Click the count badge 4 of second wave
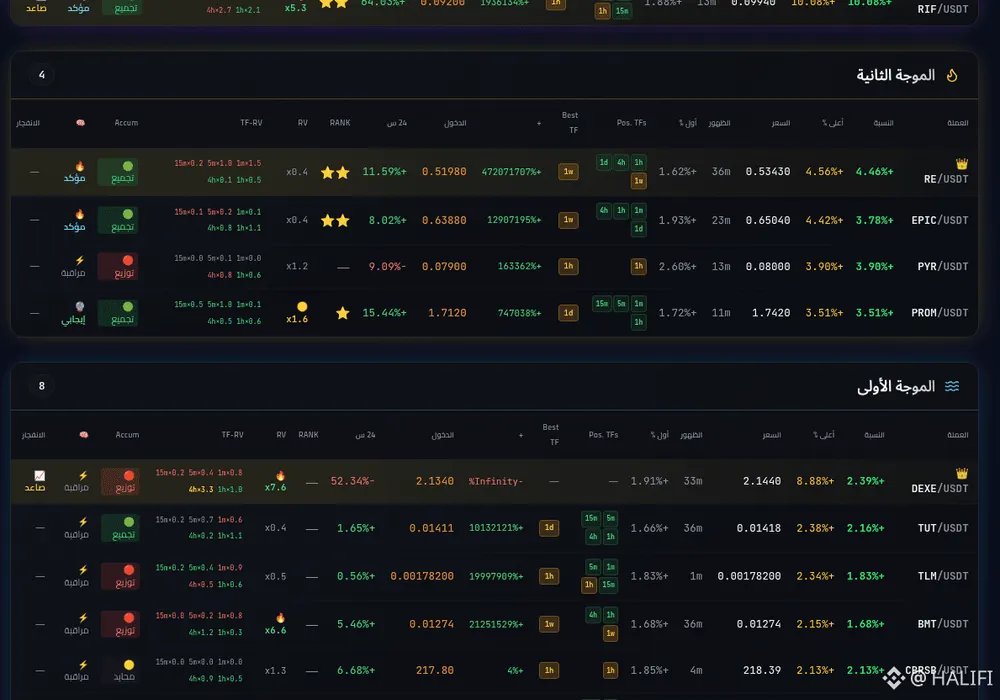 click(x=41, y=75)
